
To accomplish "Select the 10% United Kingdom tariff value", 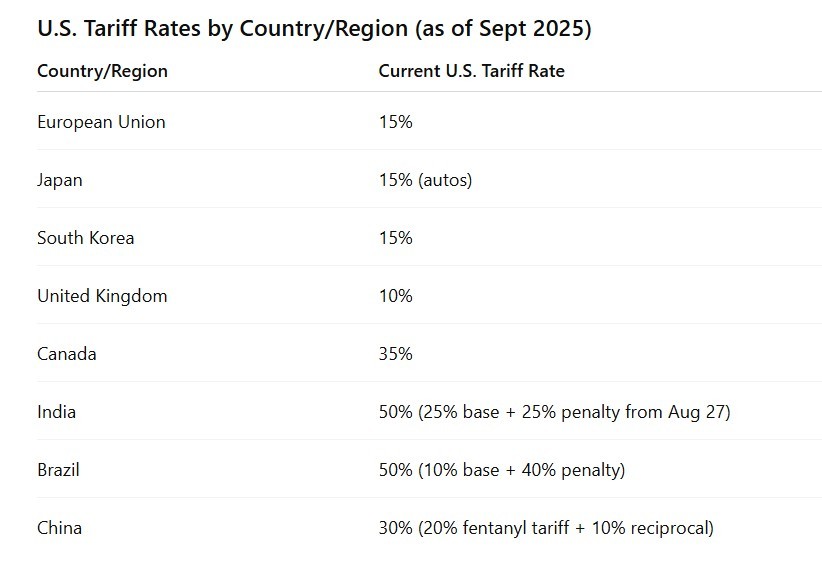I will (395, 296).
